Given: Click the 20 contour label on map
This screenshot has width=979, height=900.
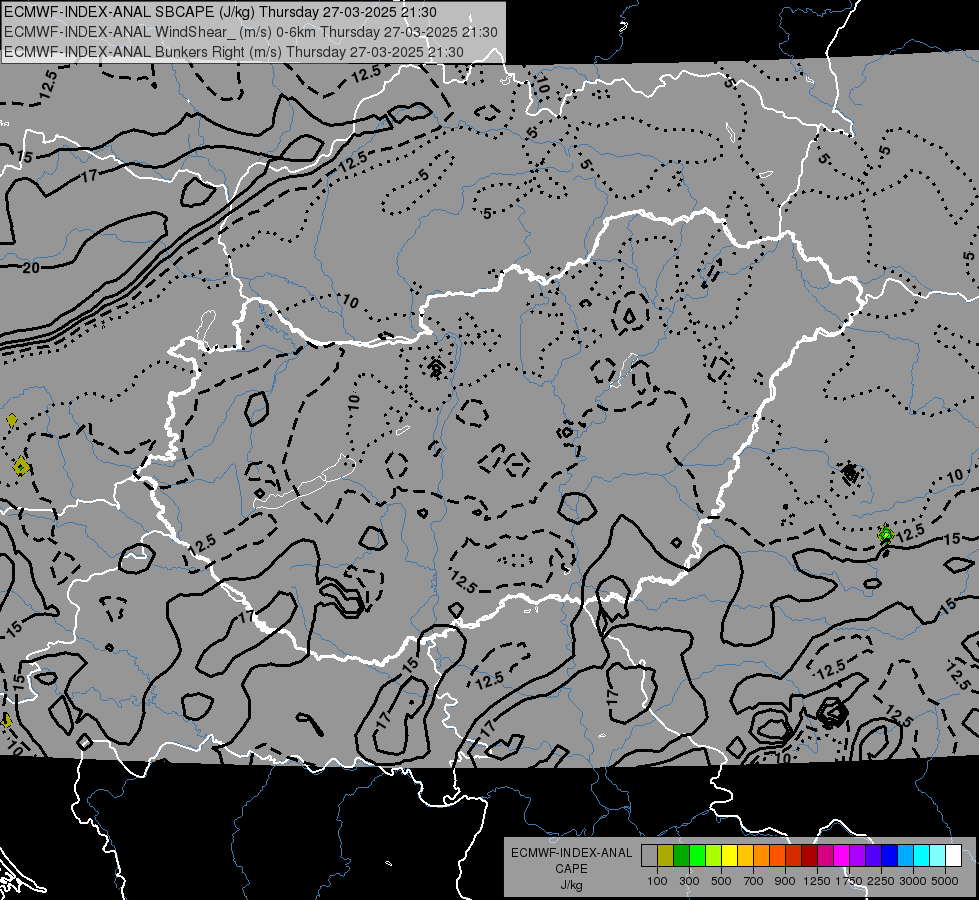Looking at the screenshot, I should (x=31, y=268).
